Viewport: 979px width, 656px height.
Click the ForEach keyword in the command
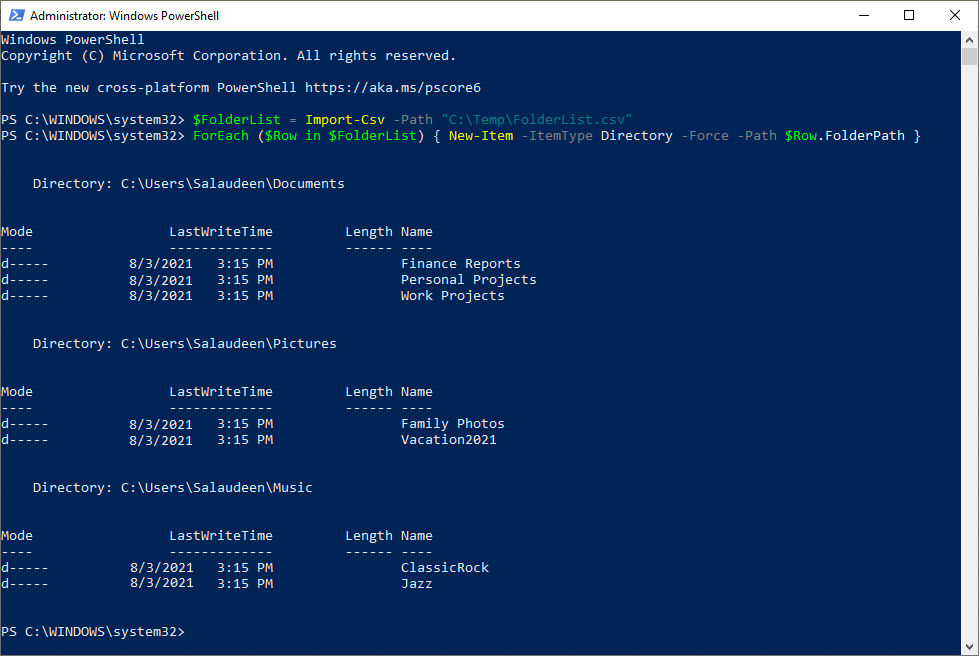220,135
